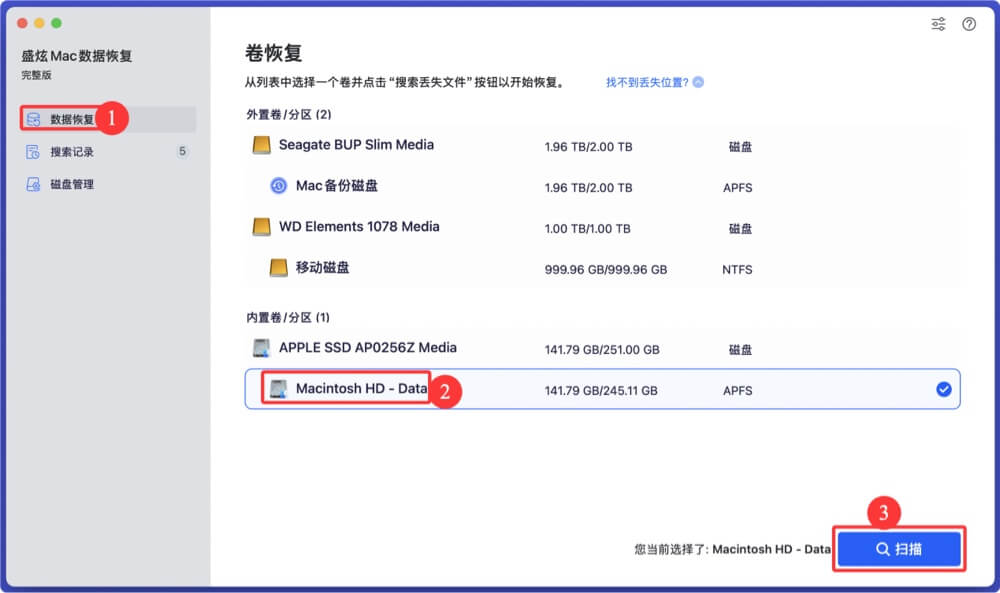Click the Mac 备份磁盘 volume icon
The width and height of the screenshot is (1000, 593).
click(x=277, y=186)
